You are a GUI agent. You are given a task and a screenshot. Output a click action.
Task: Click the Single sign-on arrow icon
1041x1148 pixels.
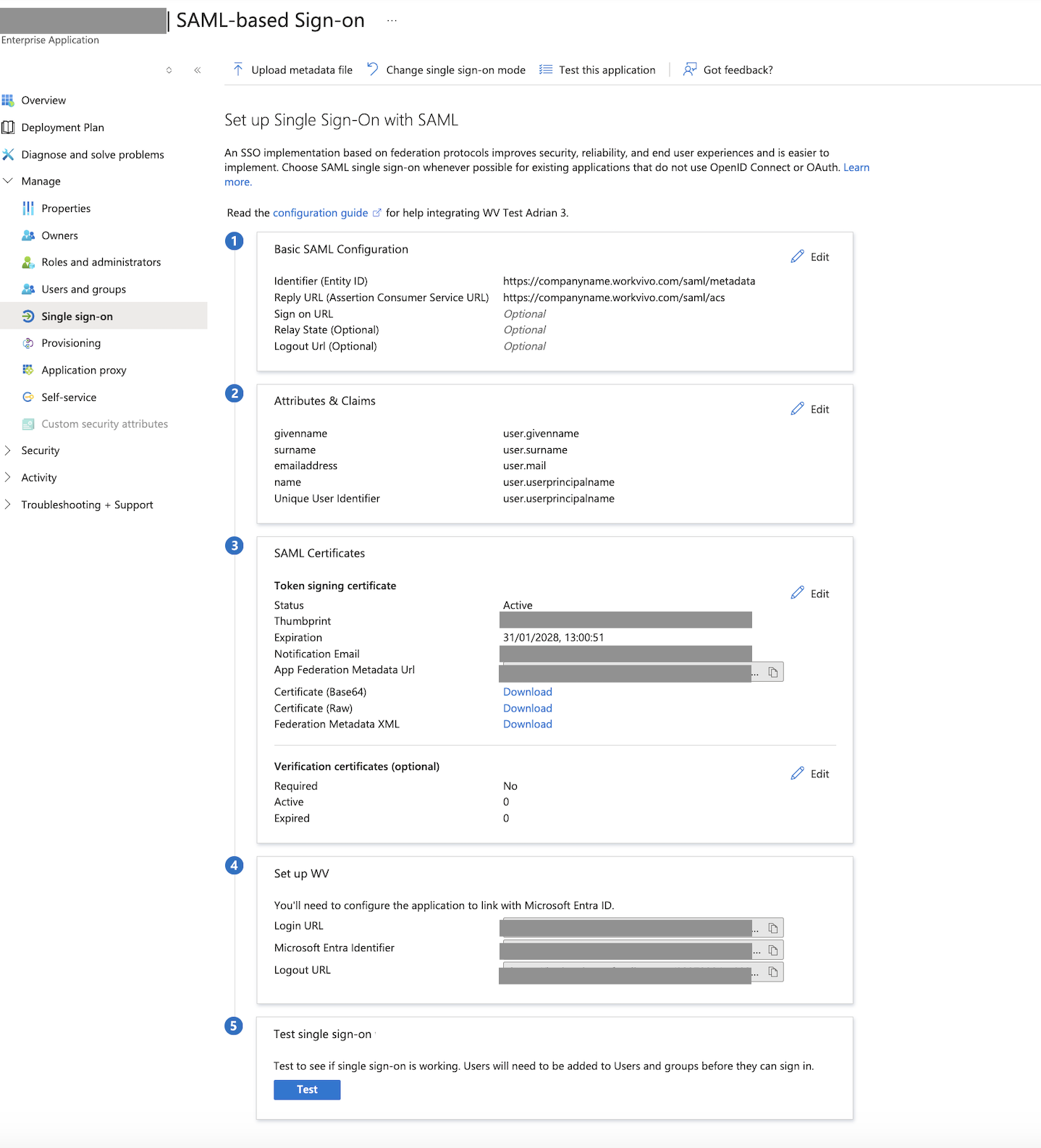tap(28, 316)
